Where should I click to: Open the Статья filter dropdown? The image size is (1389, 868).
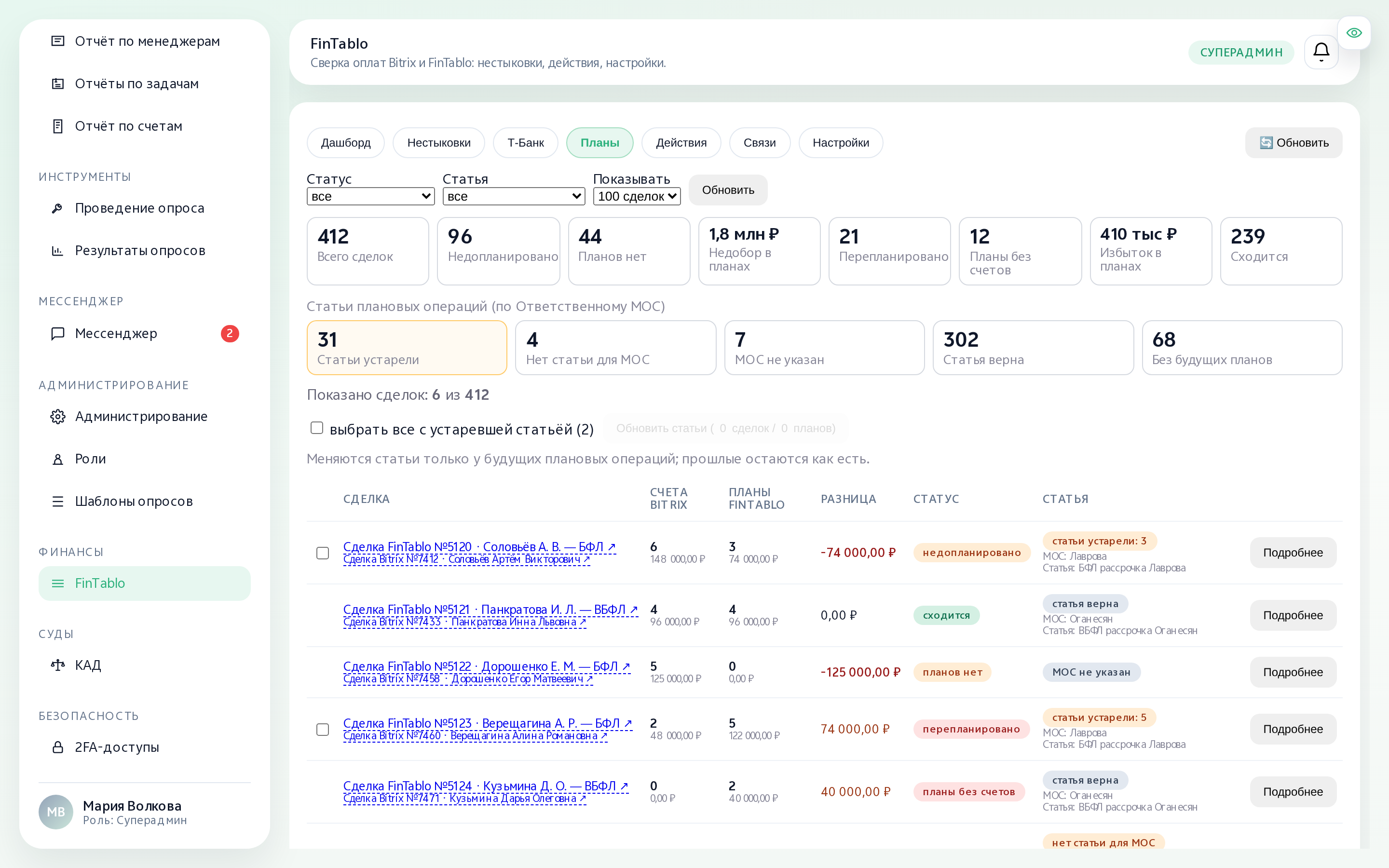(513, 196)
